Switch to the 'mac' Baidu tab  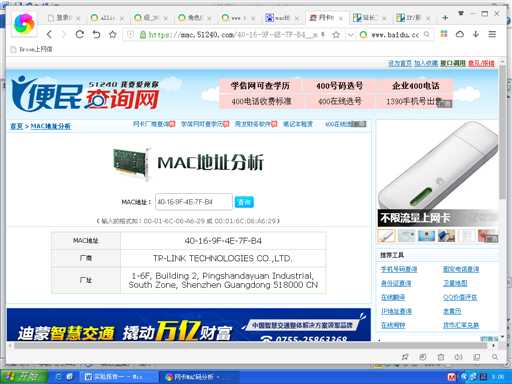pyautogui.click(x=282, y=18)
